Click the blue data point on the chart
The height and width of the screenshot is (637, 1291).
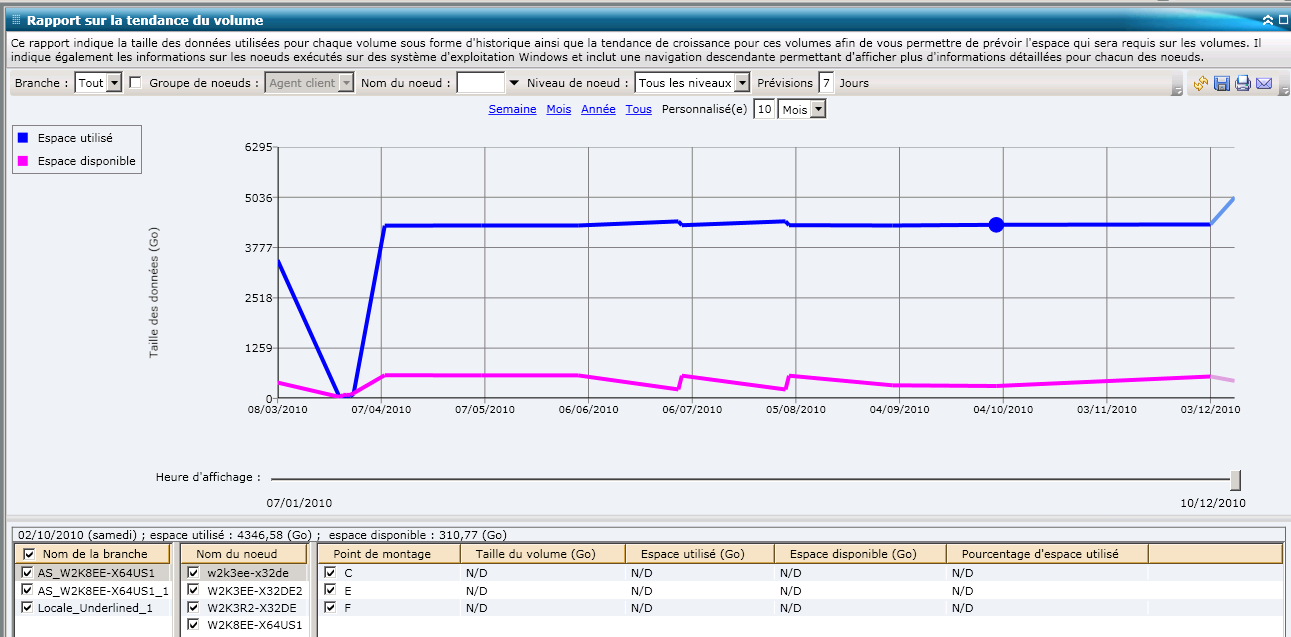click(x=996, y=225)
